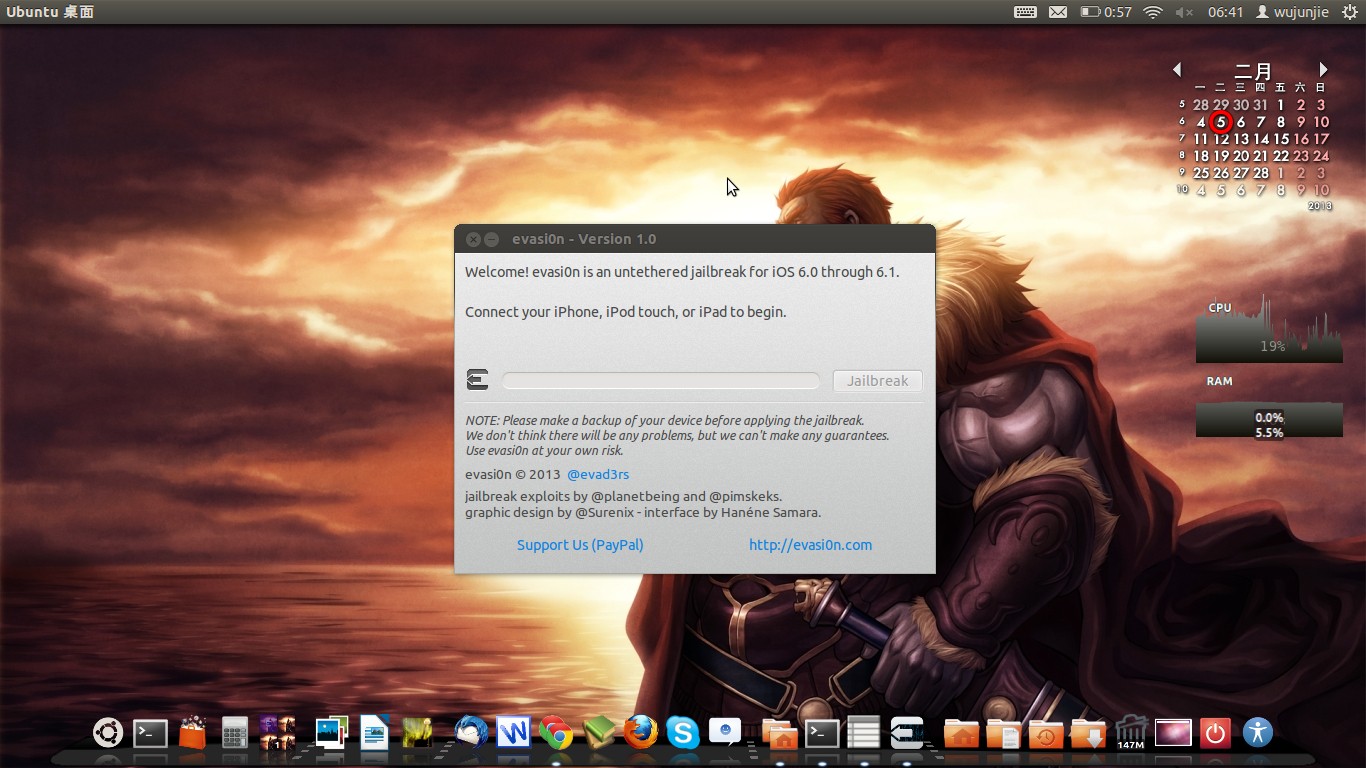The height and width of the screenshot is (768, 1366).
Task: Select date 22 in calendar widget
Action: click(x=1281, y=156)
